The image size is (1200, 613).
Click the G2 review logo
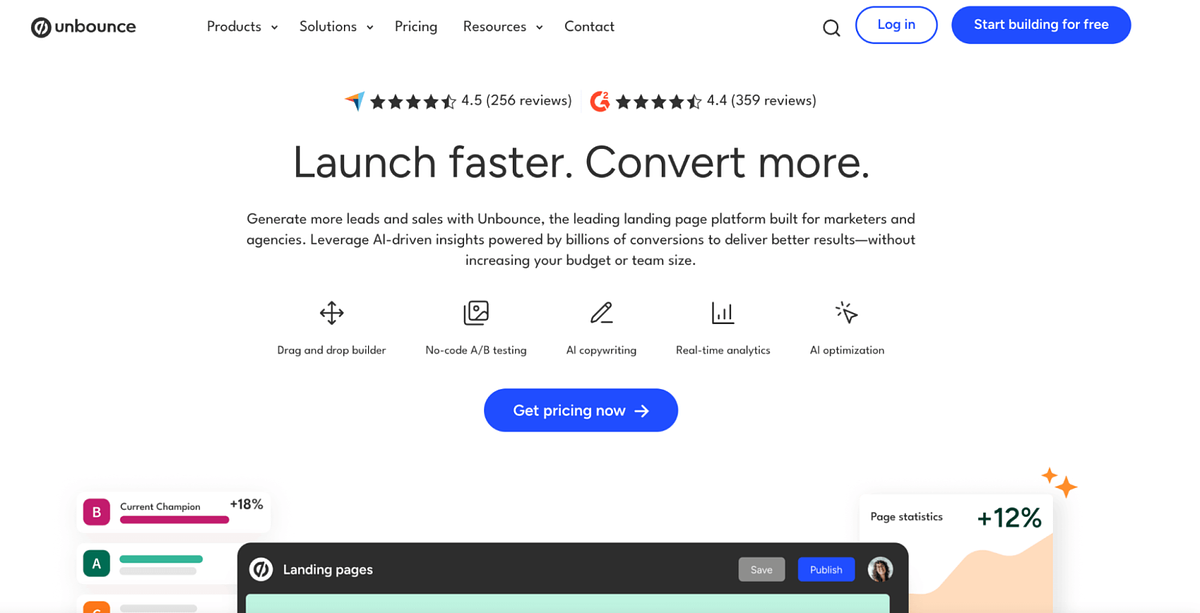[x=599, y=100]
